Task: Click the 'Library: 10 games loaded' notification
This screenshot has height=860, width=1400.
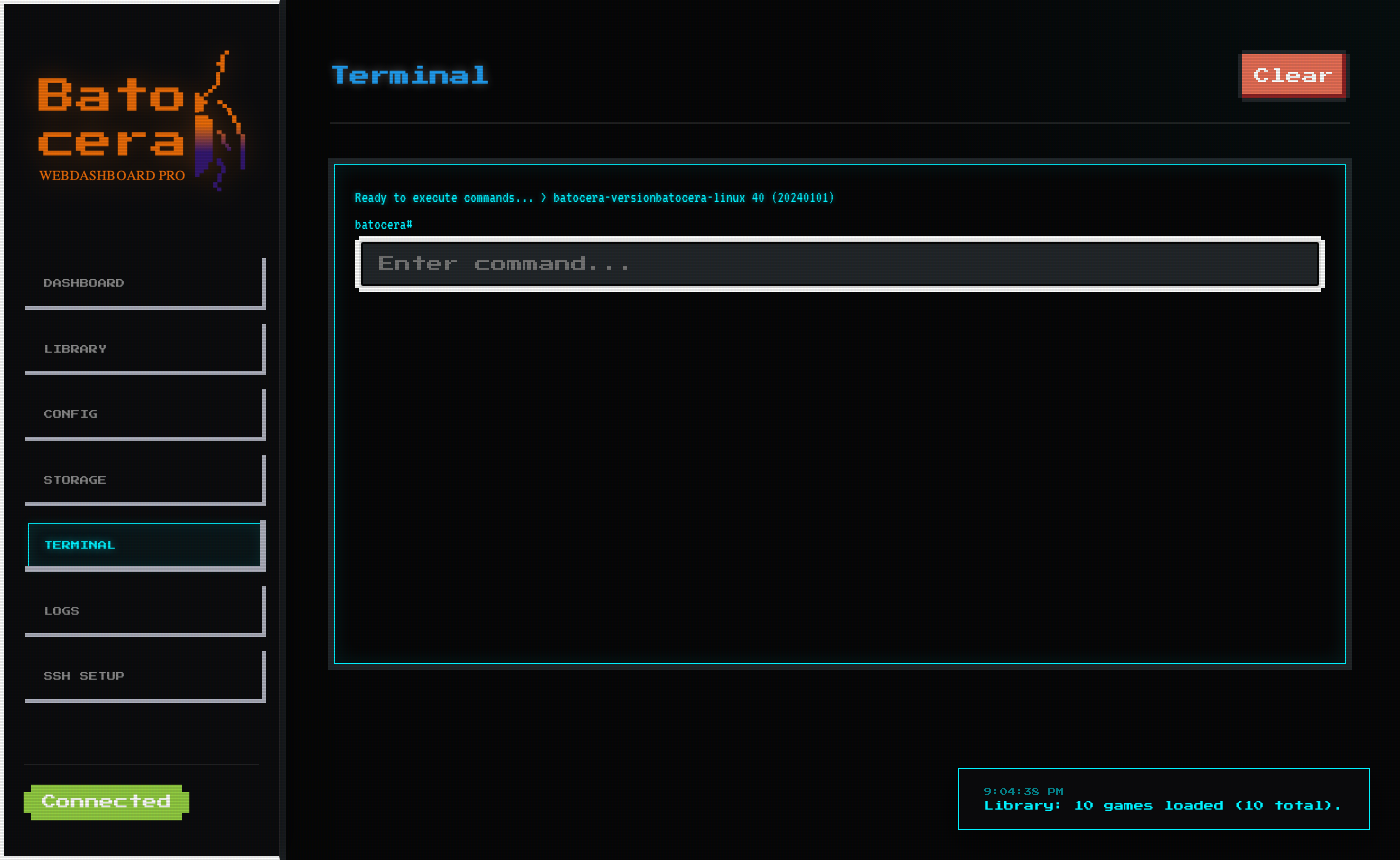Action: coord(1163,799)
